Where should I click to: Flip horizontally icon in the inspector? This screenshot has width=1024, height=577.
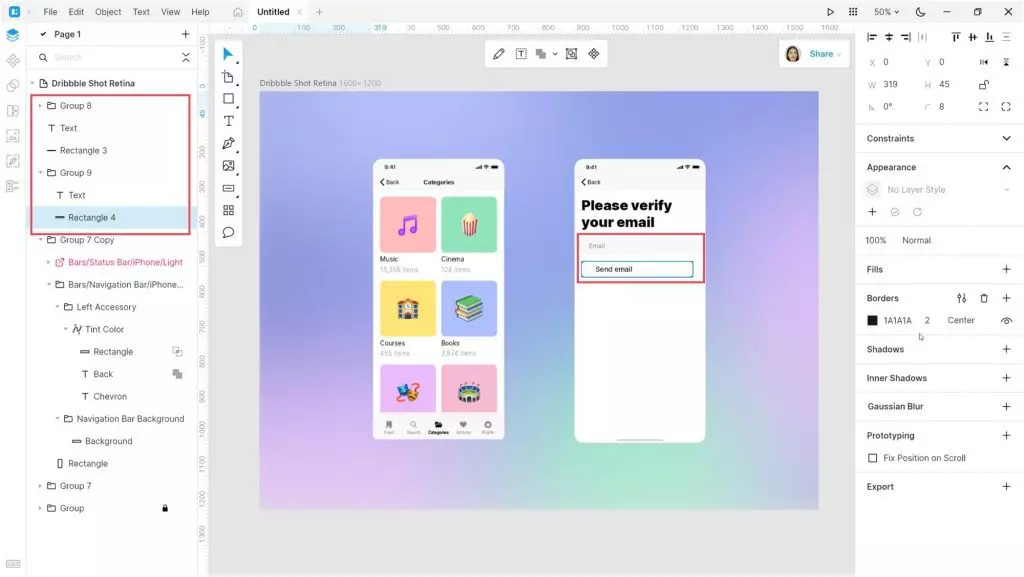(x=984, y=62)
